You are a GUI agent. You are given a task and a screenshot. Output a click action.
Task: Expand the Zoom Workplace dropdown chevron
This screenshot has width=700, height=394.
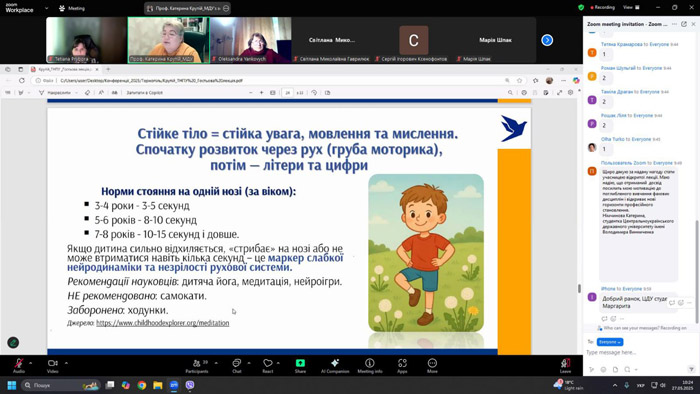[x=46, y=8]
